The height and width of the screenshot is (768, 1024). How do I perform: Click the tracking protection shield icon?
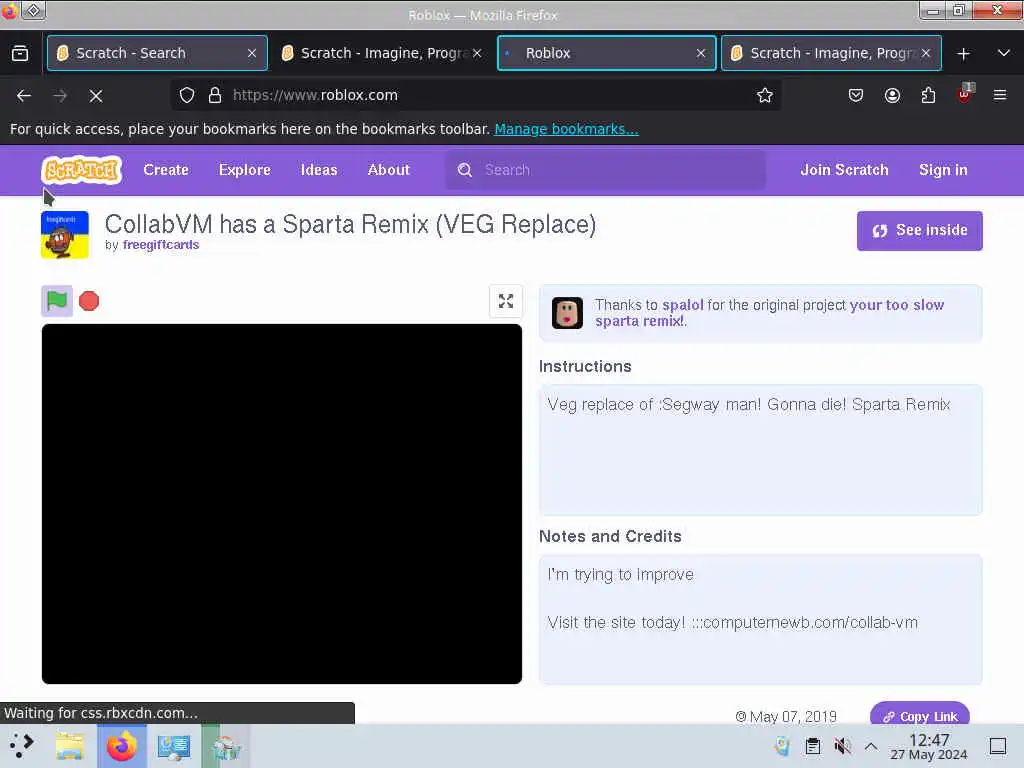click(x=187, y=95)
